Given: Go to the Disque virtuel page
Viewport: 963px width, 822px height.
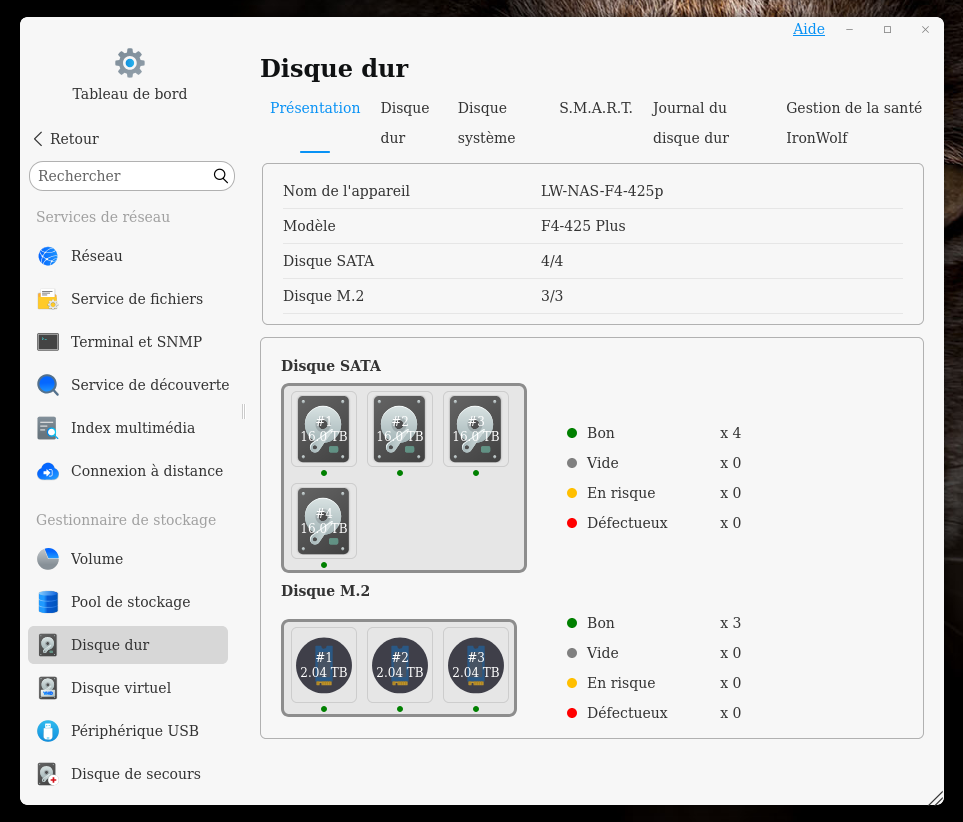Looking at the screenshot, I should click(120, 688).
